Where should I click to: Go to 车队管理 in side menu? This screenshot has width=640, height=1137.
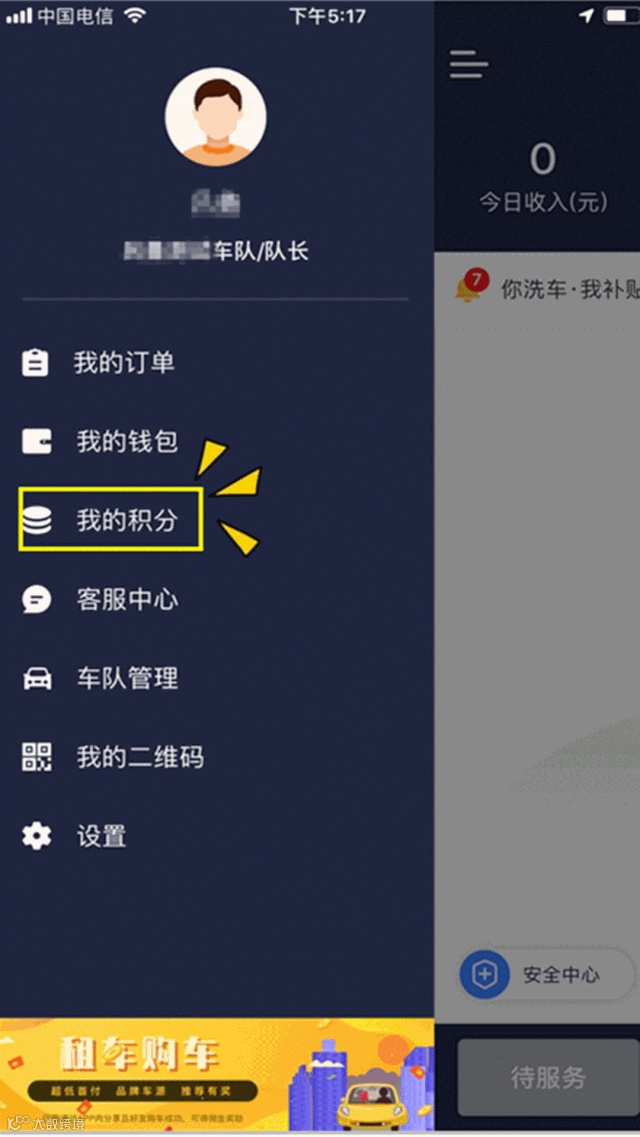pos(127,678)
